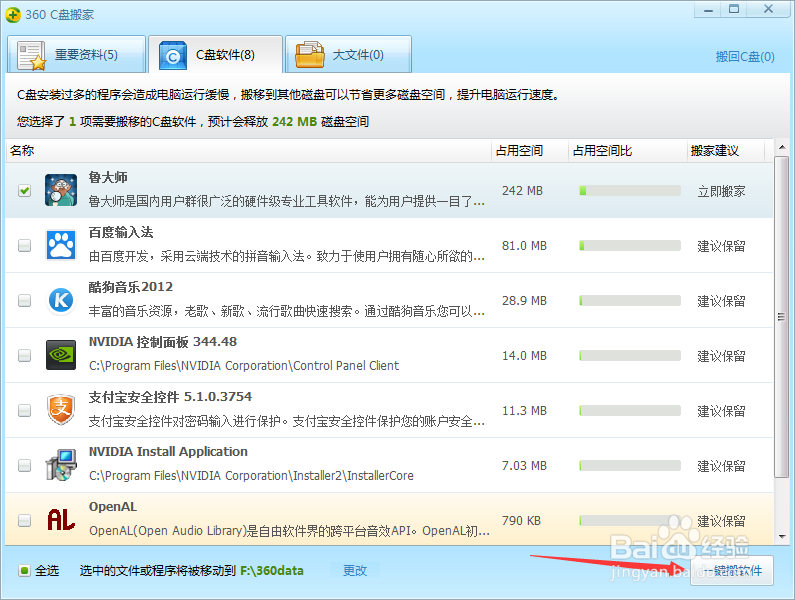The height and width of the screenshot is (600, 795).
Task: Click the NVIDIA Control Panel Client path
Action: coord(244,366)
